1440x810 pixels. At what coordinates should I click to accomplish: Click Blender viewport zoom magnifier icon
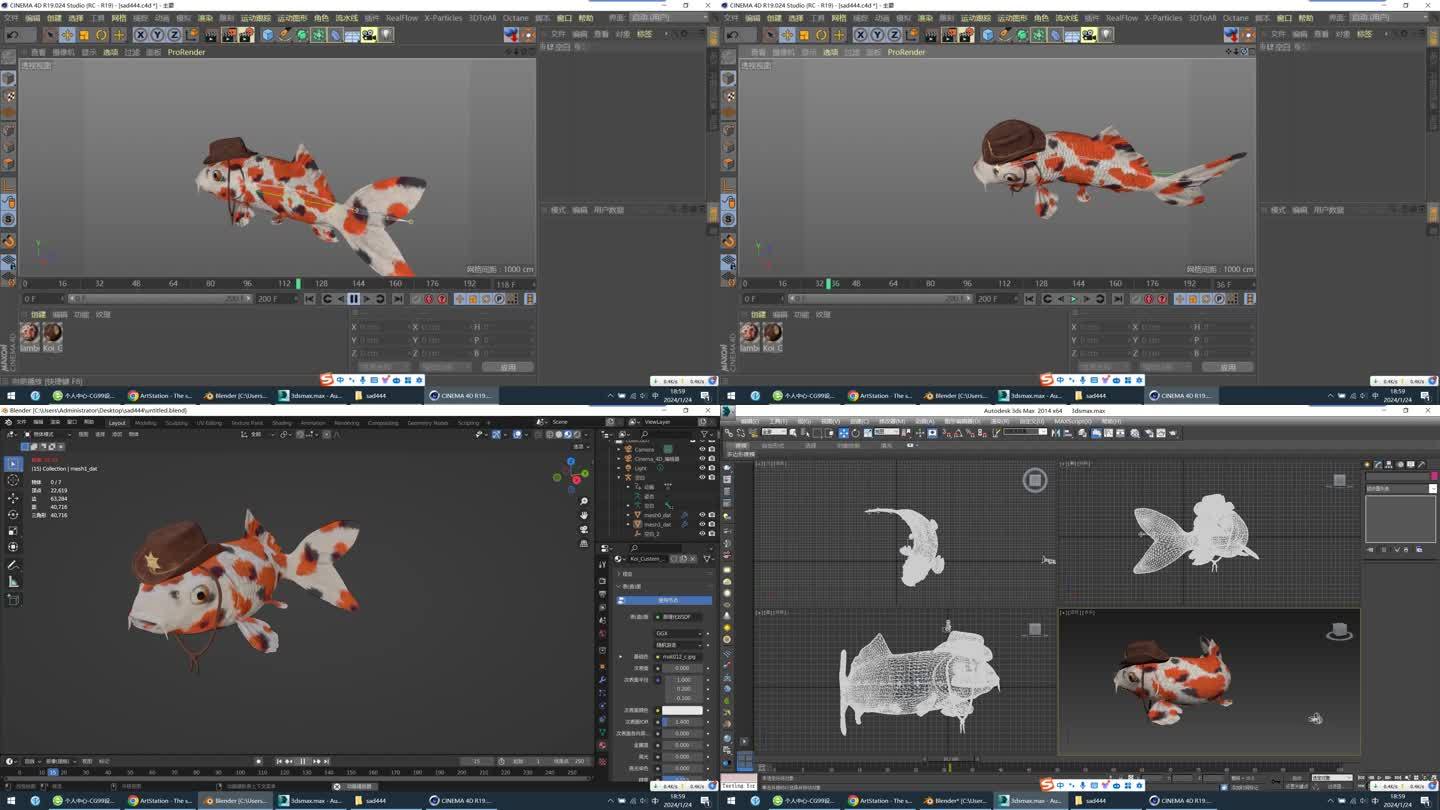pos(584,501)
